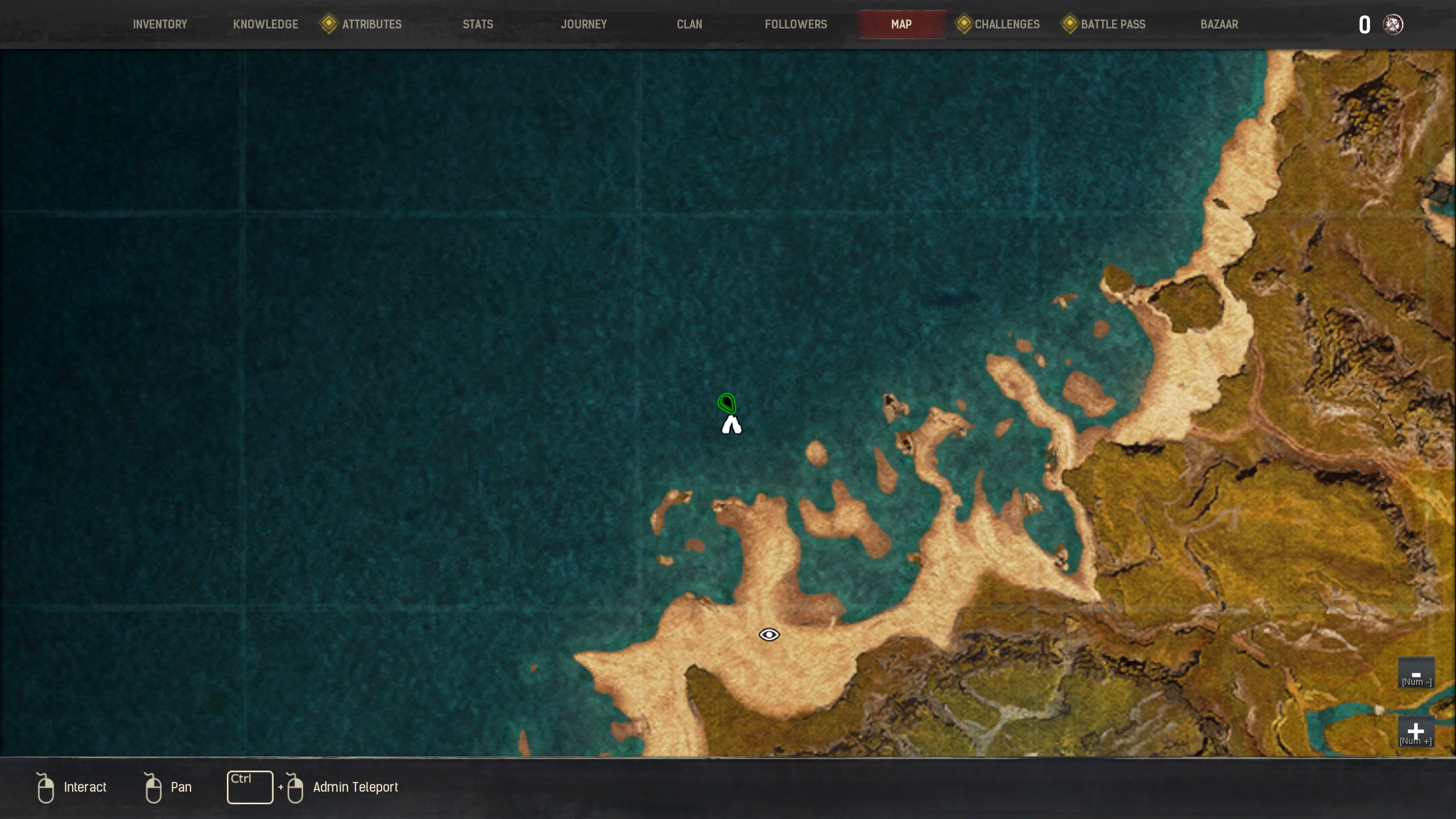The width and height of the screenshot is (1456, 819).
Task: Switch to the Knowledge tab
Action: coord(266,24)
